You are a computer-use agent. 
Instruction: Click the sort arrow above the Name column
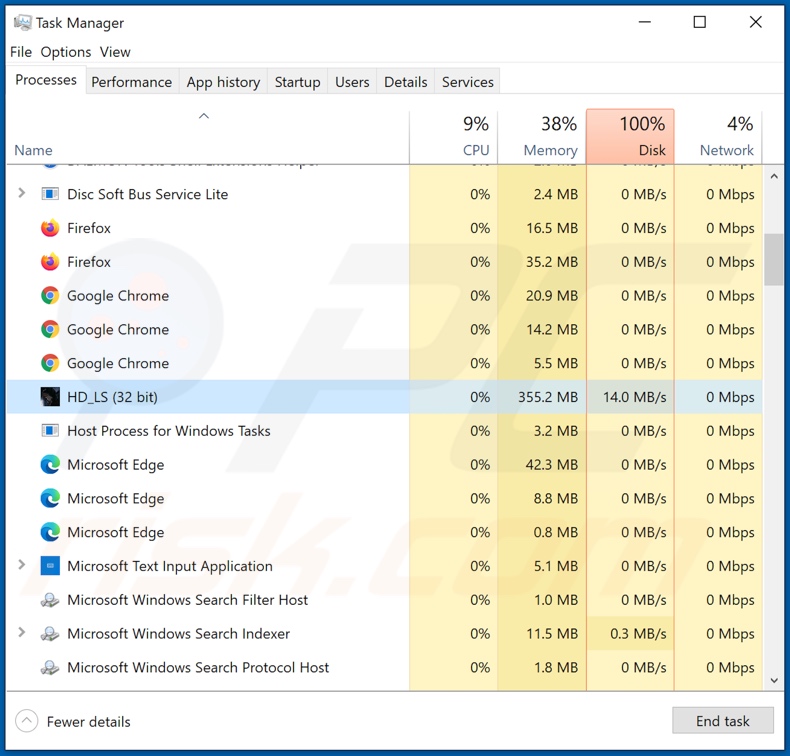[204, 116]
